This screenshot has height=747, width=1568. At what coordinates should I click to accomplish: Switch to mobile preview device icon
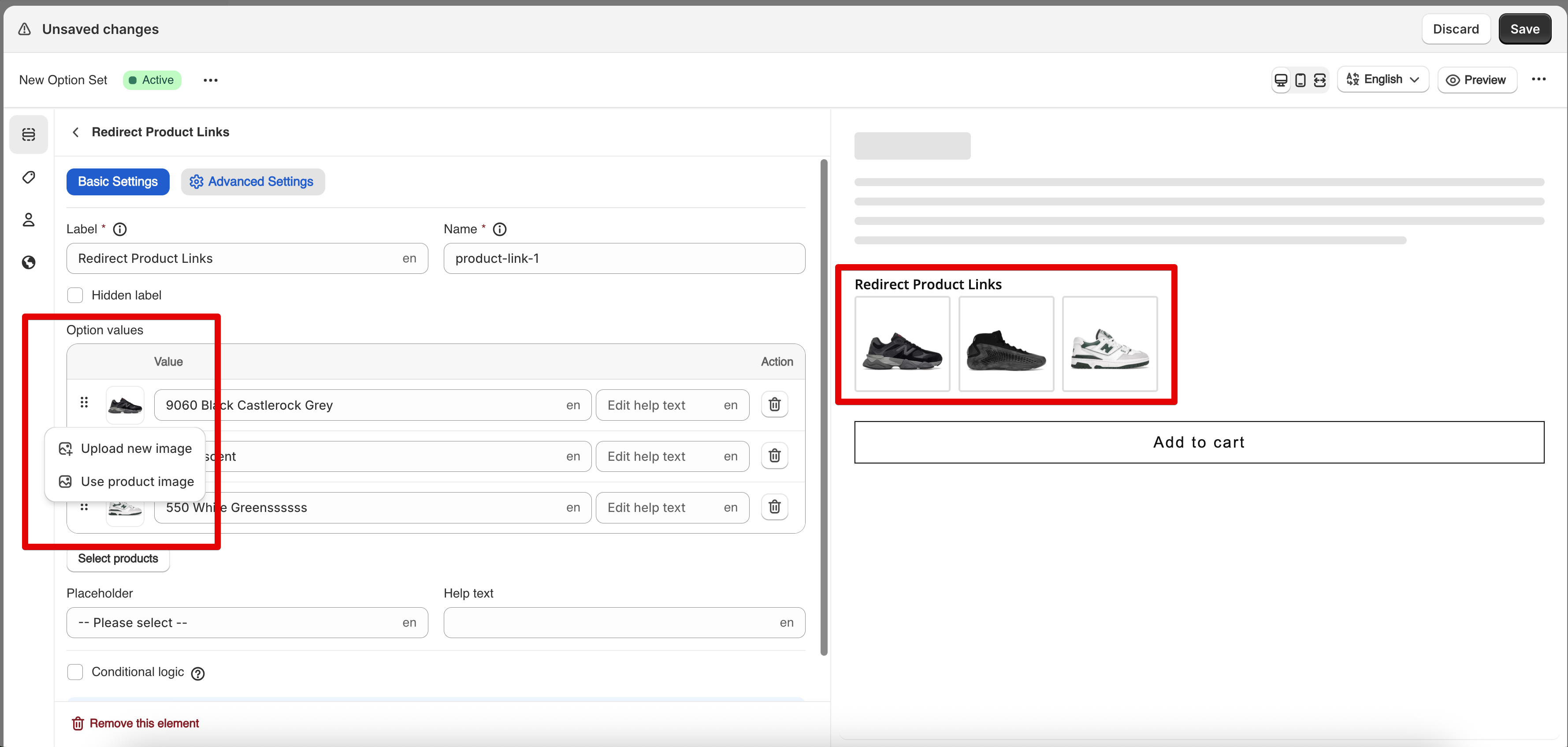pos(1300,80)
